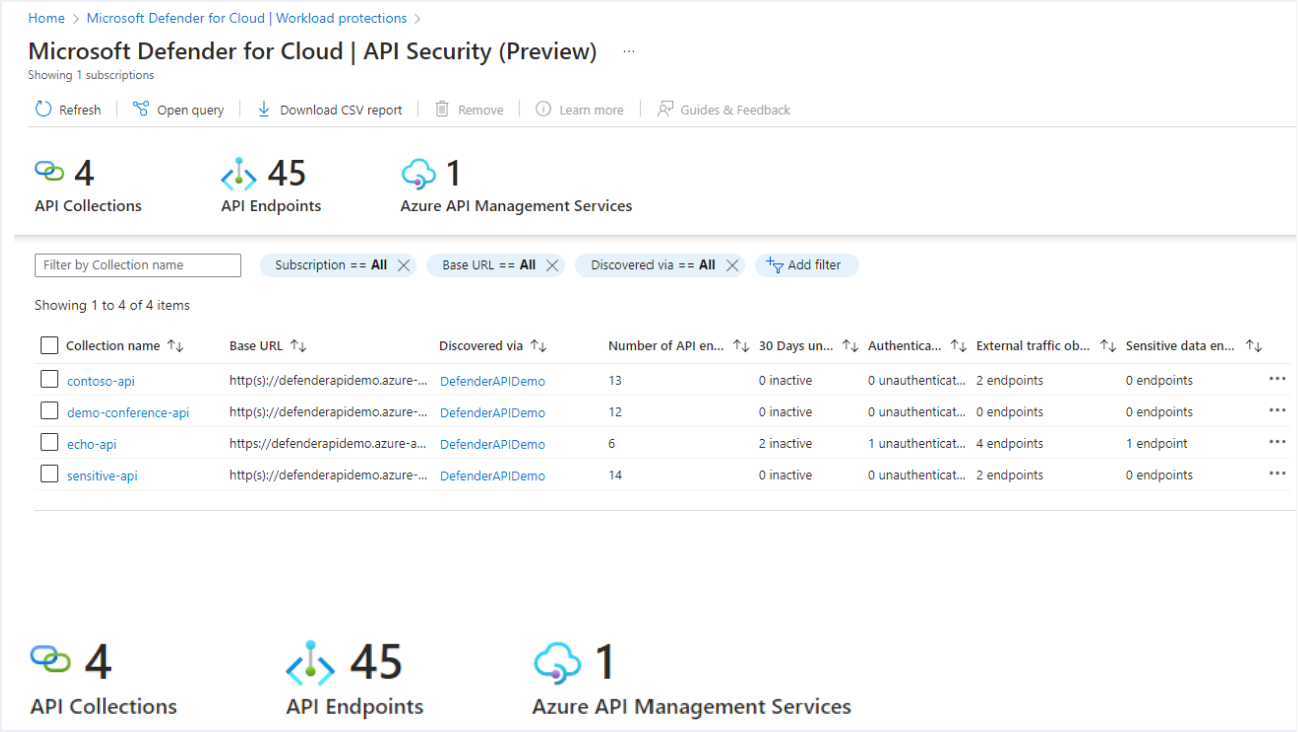Viewport: 1298px width, 732px height.
Task: Open more actions for contoso-api row
Action: 1277,379
